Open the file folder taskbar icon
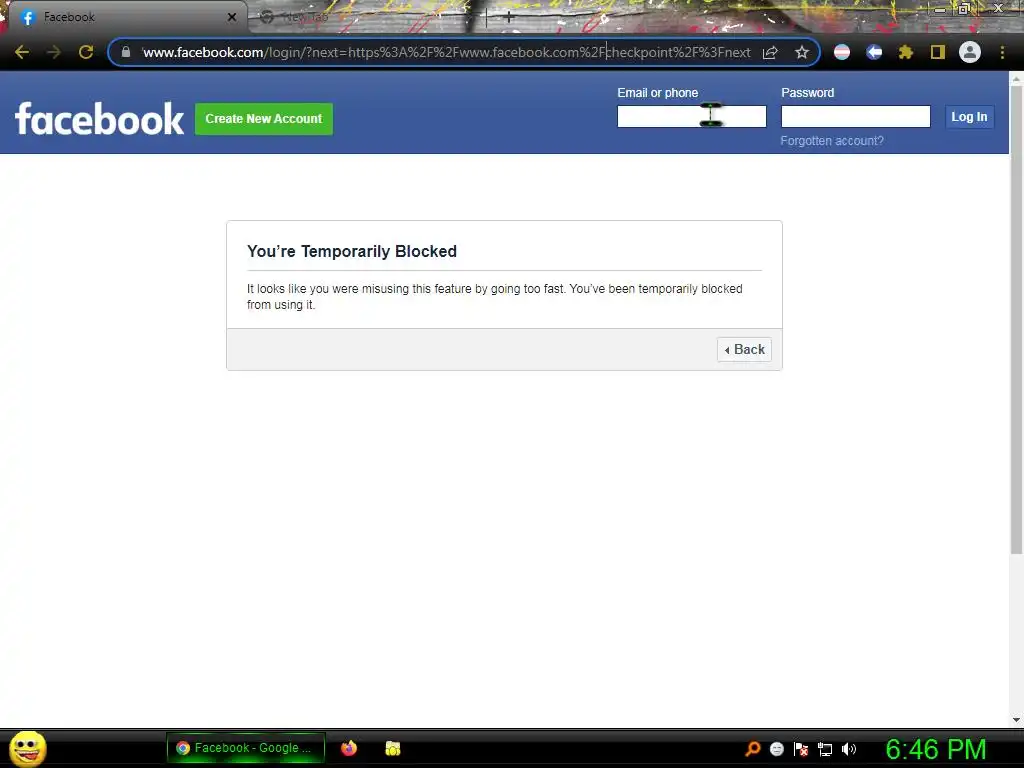Viewport: 1024px width, 768px height. click(392, 748)
